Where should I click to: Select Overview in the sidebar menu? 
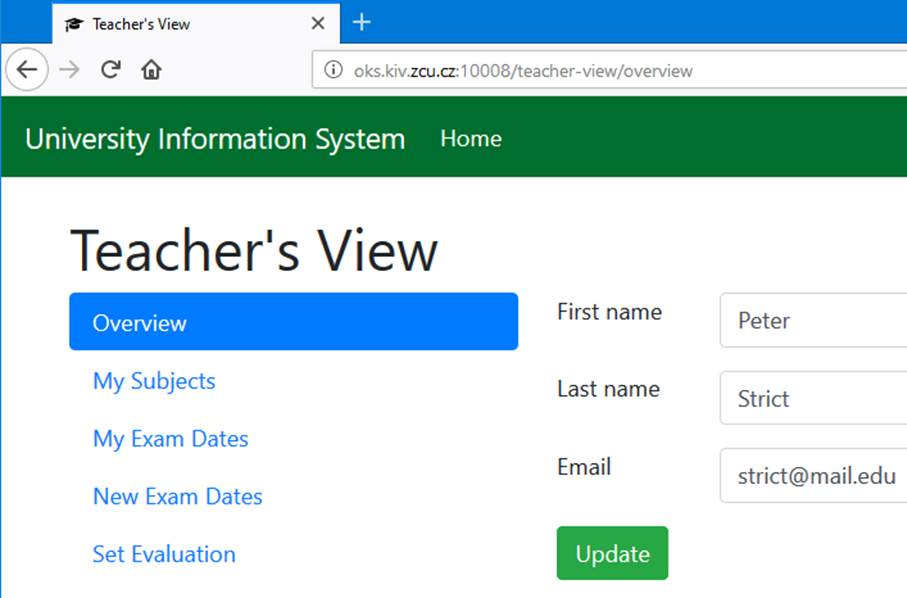[x=293, y=322]
